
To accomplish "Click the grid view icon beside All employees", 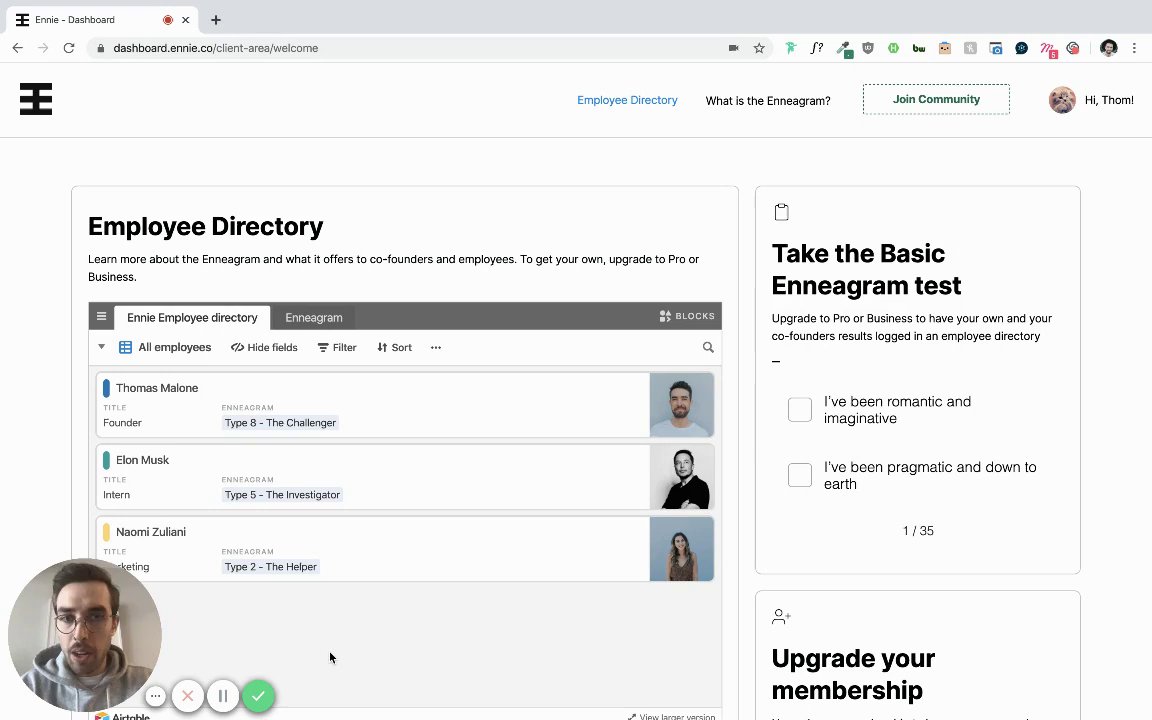I will (126, 348).
